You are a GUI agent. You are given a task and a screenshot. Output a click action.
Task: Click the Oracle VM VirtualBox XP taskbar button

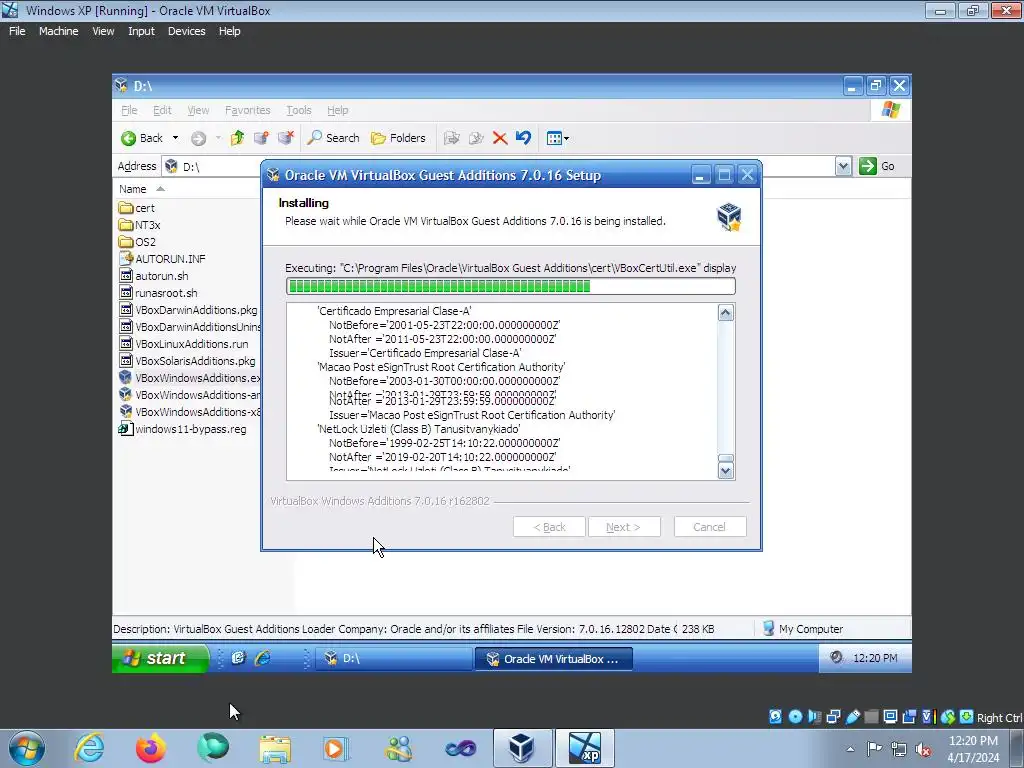click(553, 658)
